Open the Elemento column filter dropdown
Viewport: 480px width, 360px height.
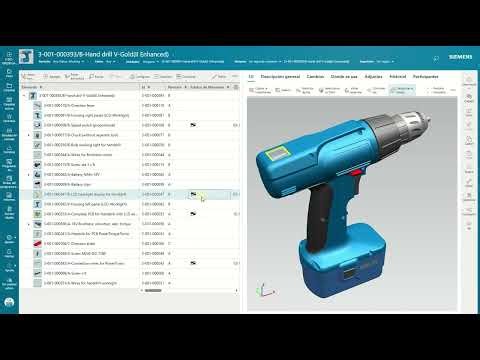tap(41, 87)
